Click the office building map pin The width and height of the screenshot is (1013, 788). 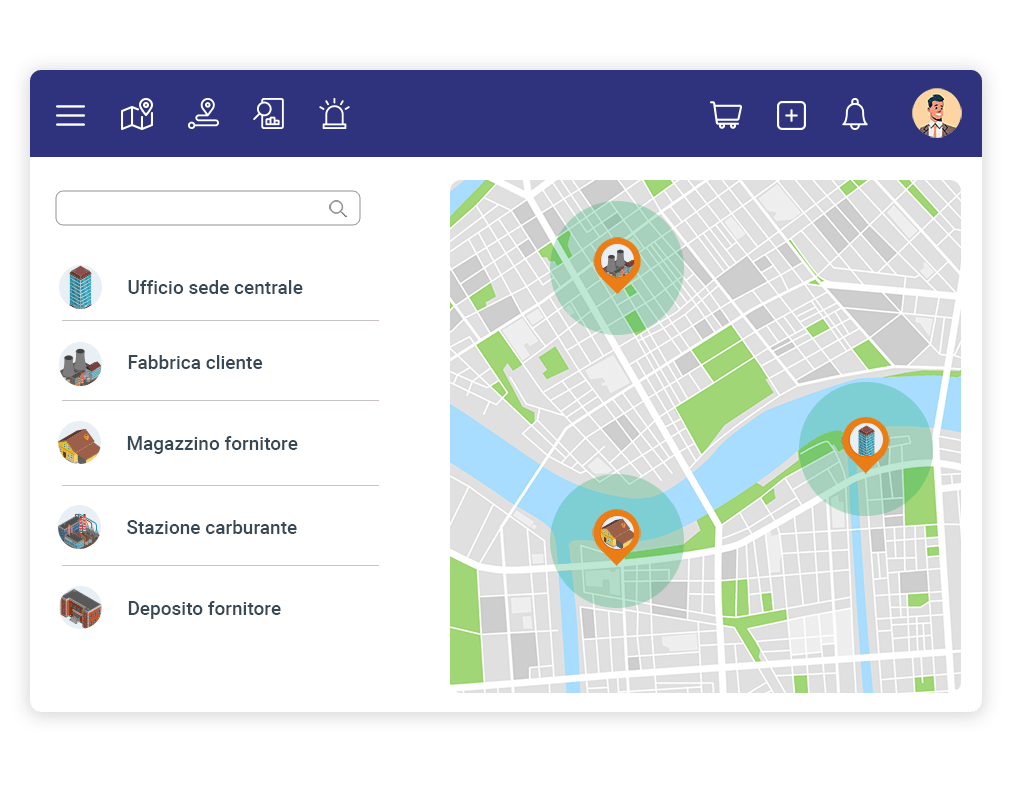pyautogui.click(x=865, y=441)
